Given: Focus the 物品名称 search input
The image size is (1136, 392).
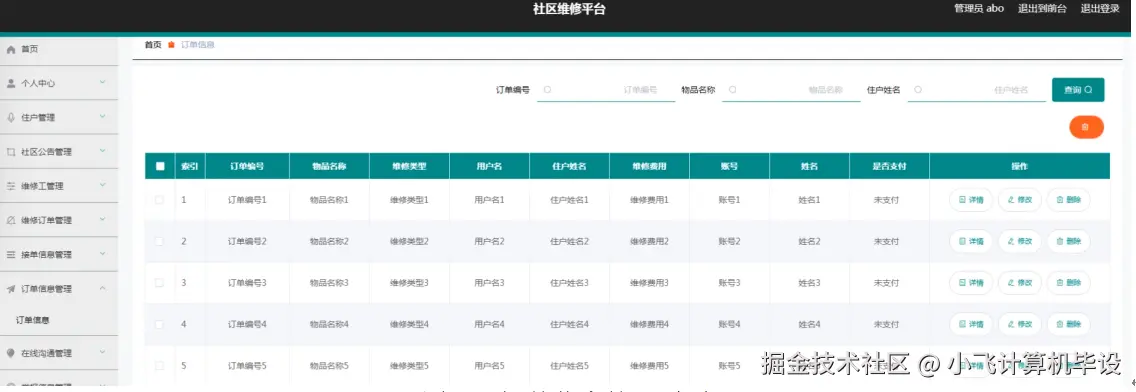Looking at the screenshot, I should (791, 90).
